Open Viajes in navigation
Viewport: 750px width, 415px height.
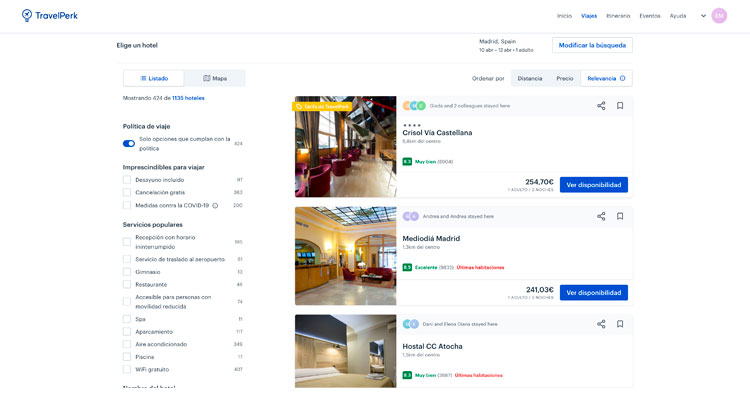point(589,16)
